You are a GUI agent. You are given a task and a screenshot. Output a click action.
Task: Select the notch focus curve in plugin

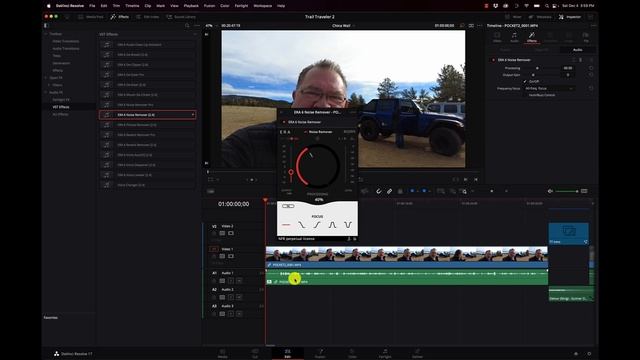(x=348, y=224)
